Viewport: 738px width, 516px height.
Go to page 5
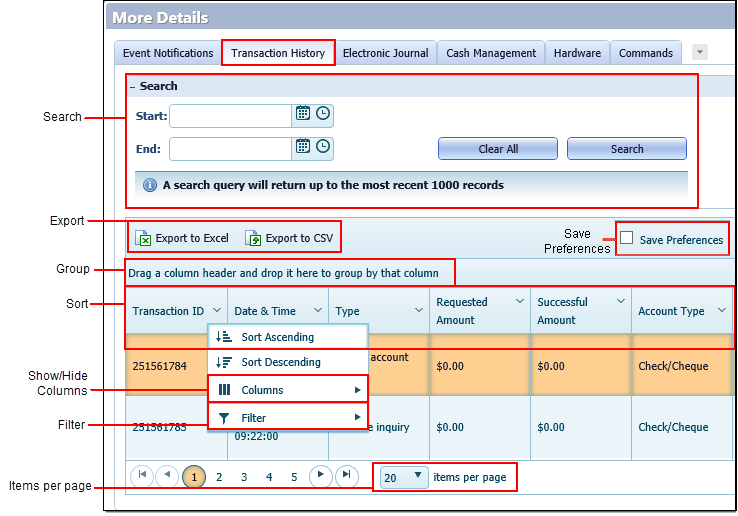tap(294, 477)
